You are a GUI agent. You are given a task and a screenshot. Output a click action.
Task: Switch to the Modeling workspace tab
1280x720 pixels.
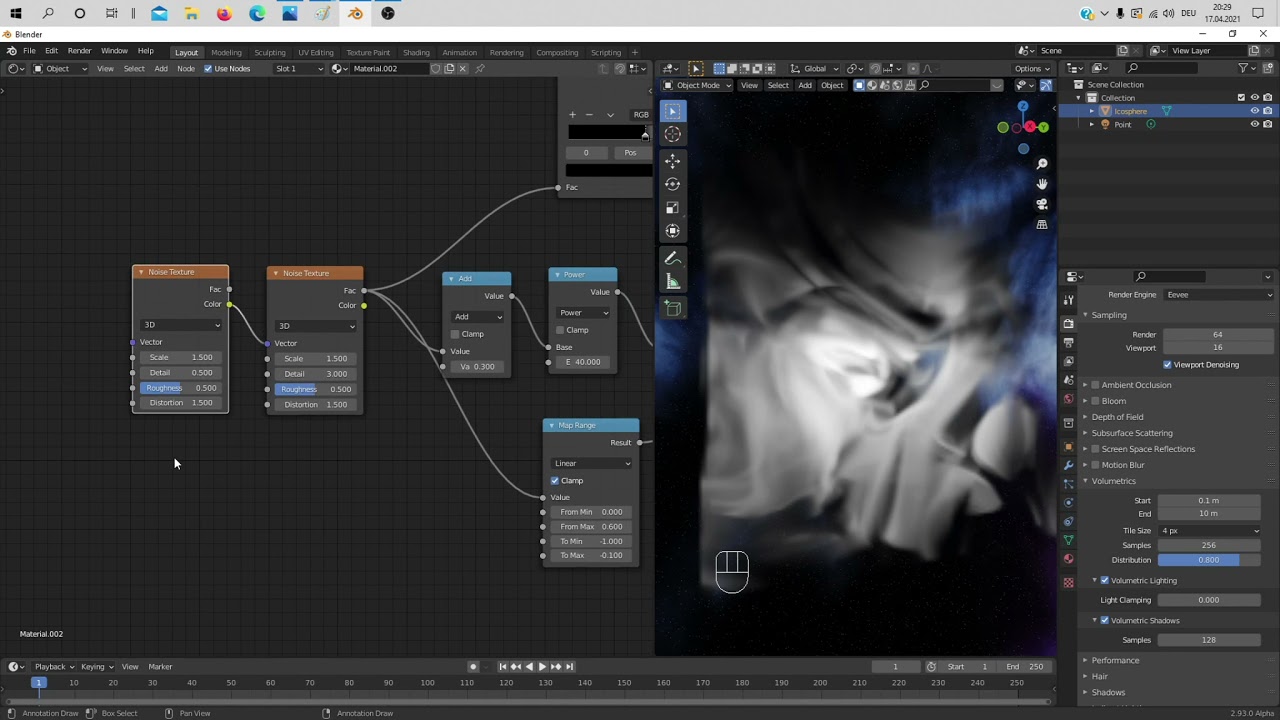226,52
